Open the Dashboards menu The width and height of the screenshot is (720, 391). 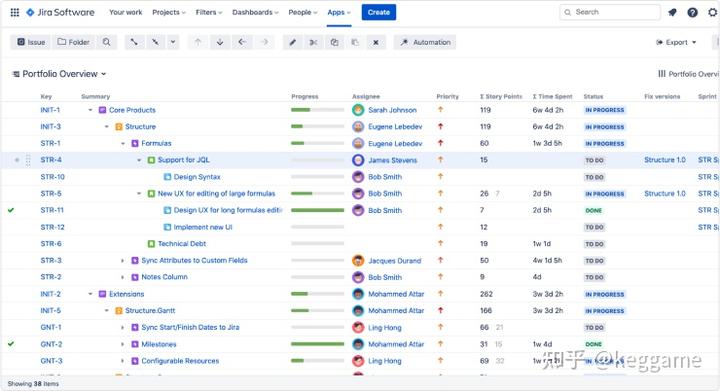(255, 12)
